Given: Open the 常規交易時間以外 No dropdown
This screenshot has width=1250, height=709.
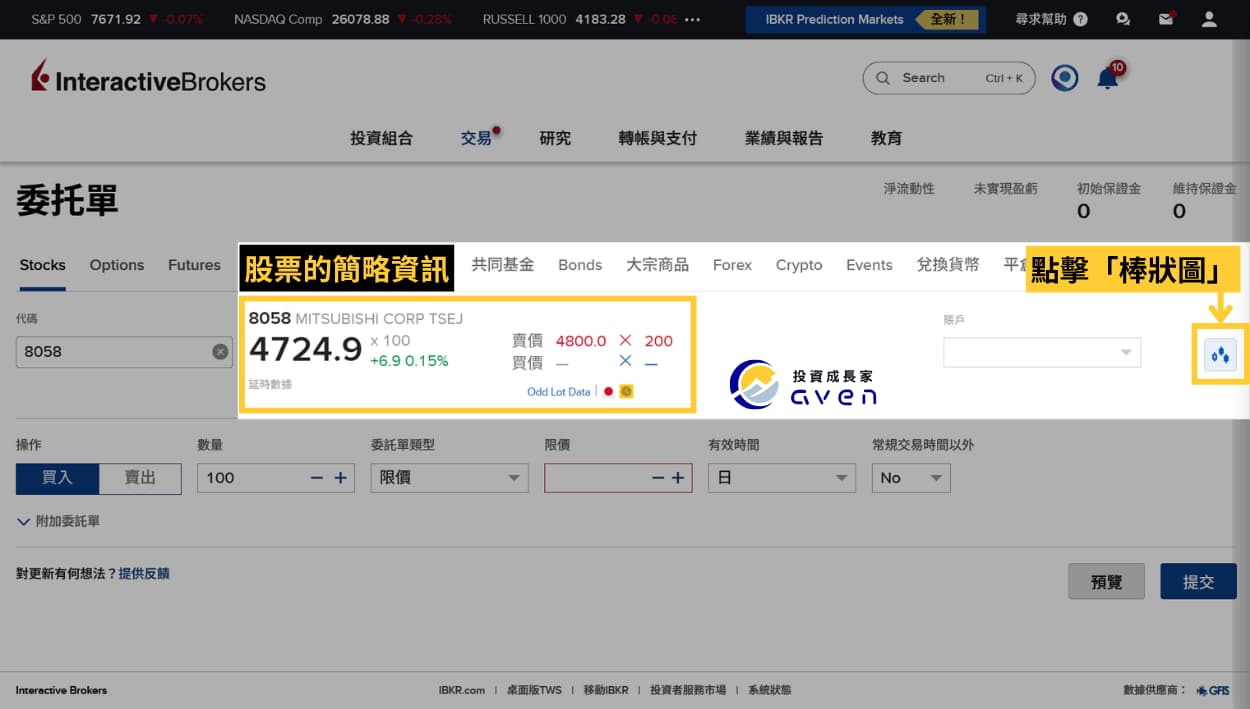Looking at the screenshot, I should click(x=911, y=478).
